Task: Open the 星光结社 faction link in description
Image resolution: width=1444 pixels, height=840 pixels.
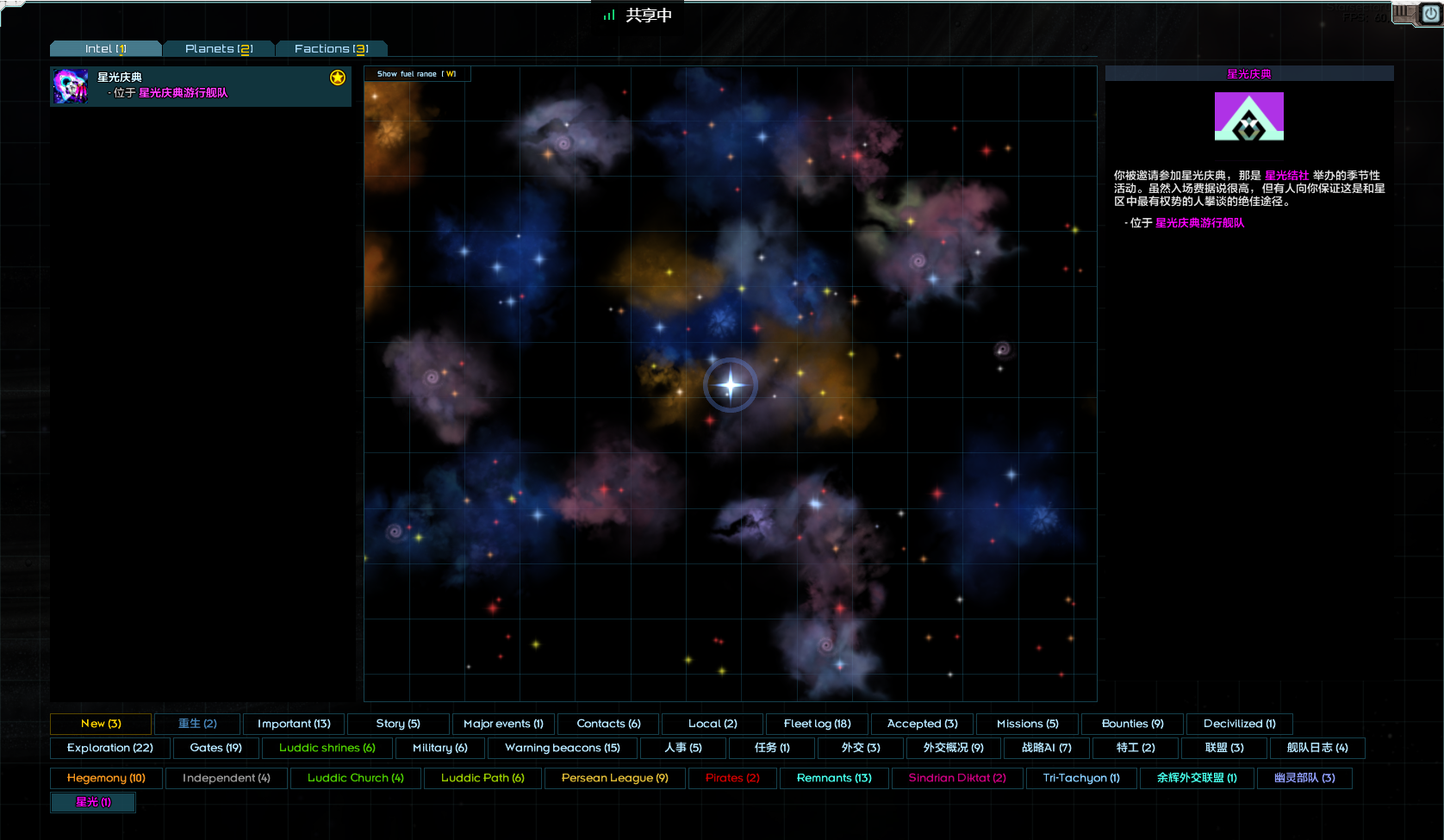Action: pos(1286,176)
